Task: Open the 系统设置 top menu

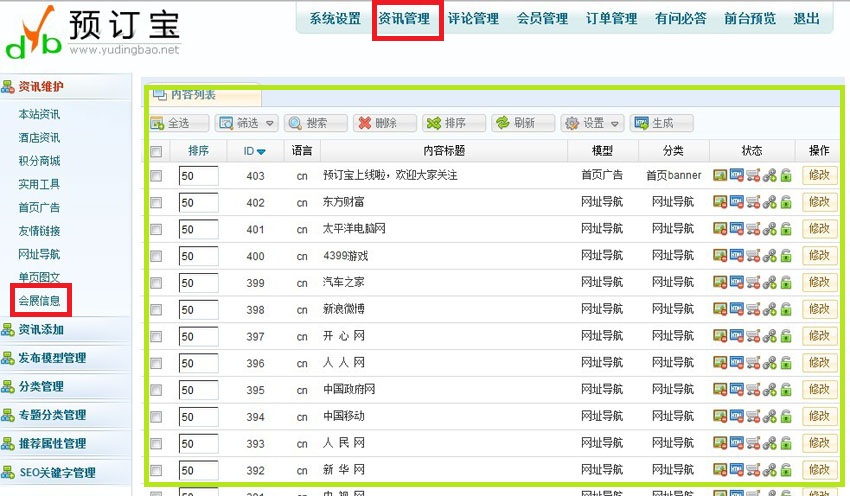Action: [335, 19]
